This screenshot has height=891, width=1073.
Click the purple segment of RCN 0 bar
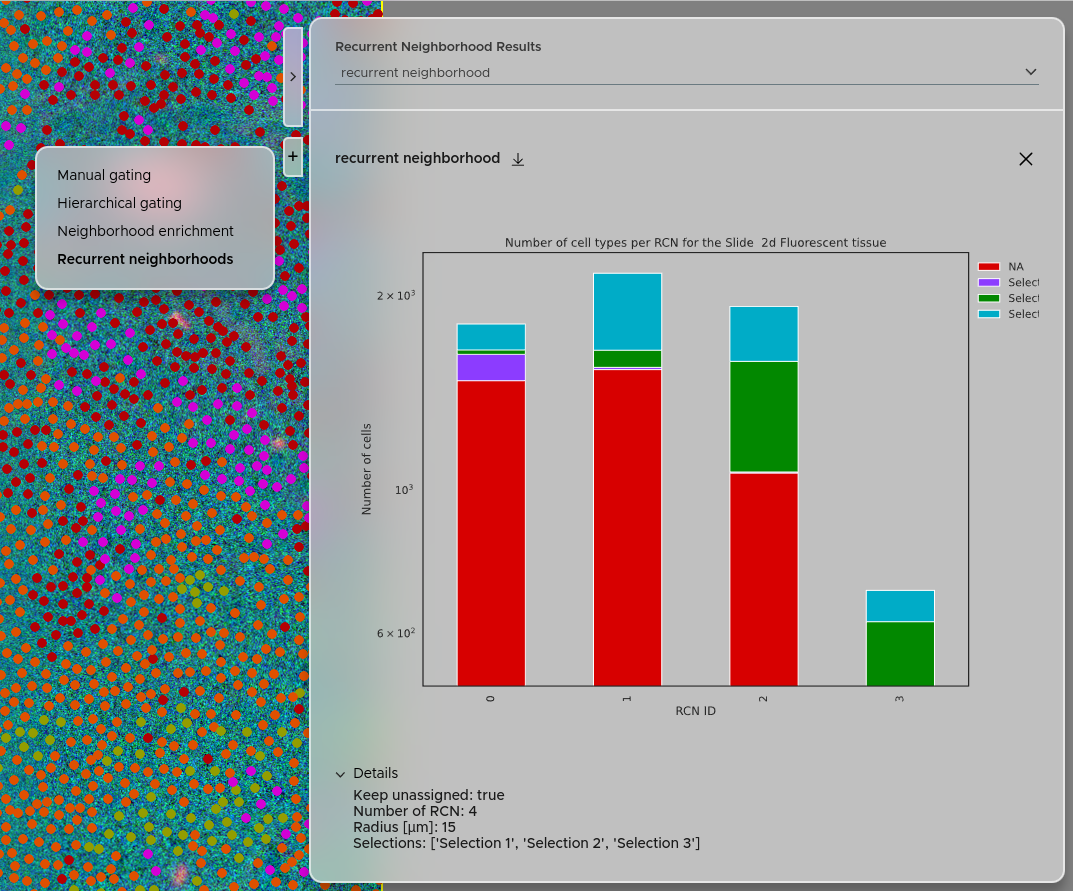pos(491,367)
